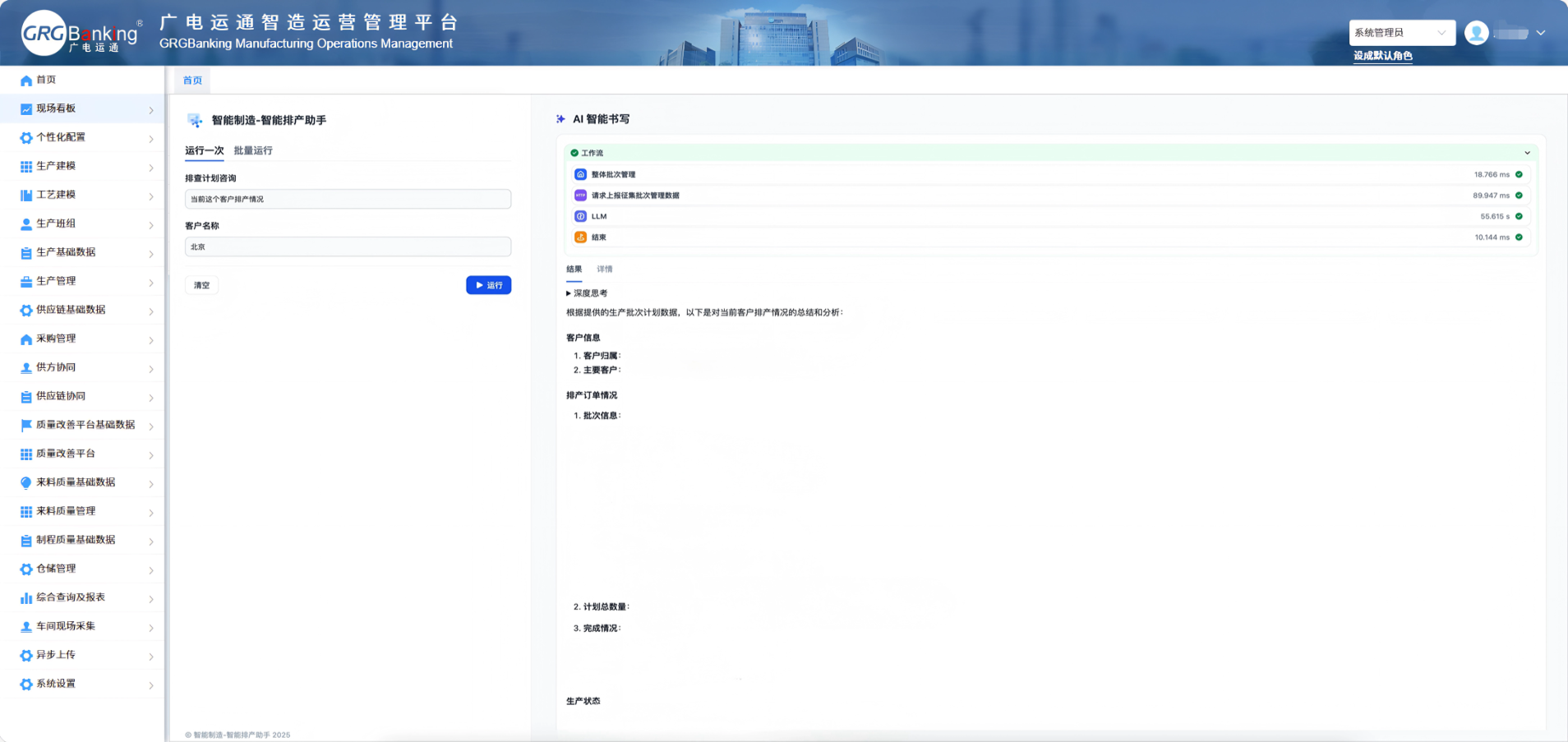Click the 结束 node orange icon
1568x742 pixels.
[x=580, y=237]
